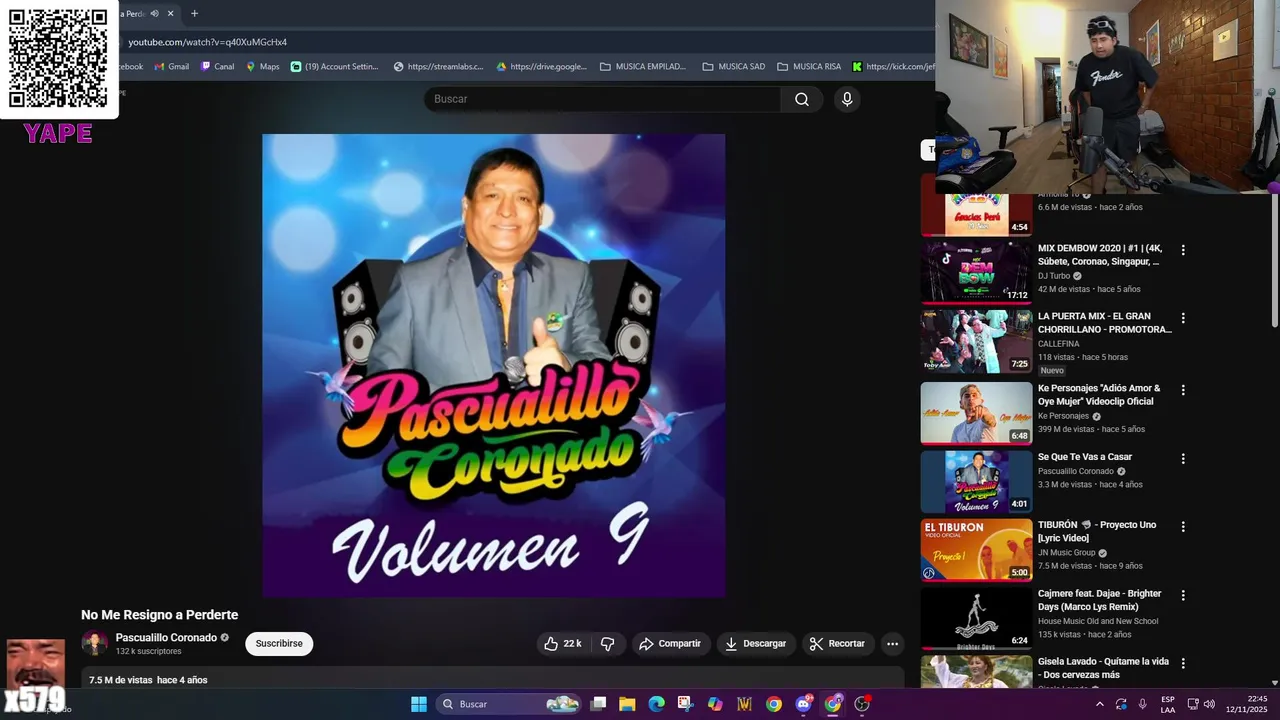This screenshot has width=1280, height=720.
Task: Open options for Ke Personajes video
Action: (x=1183, y=390)
